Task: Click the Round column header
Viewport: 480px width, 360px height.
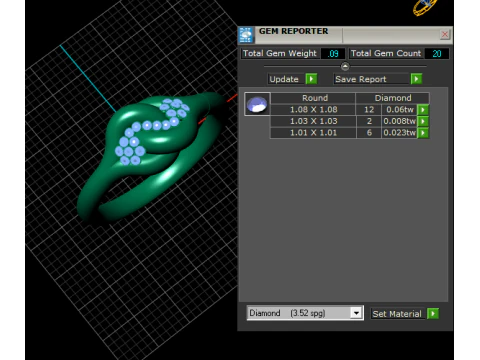Action: [x=313, y=98]
